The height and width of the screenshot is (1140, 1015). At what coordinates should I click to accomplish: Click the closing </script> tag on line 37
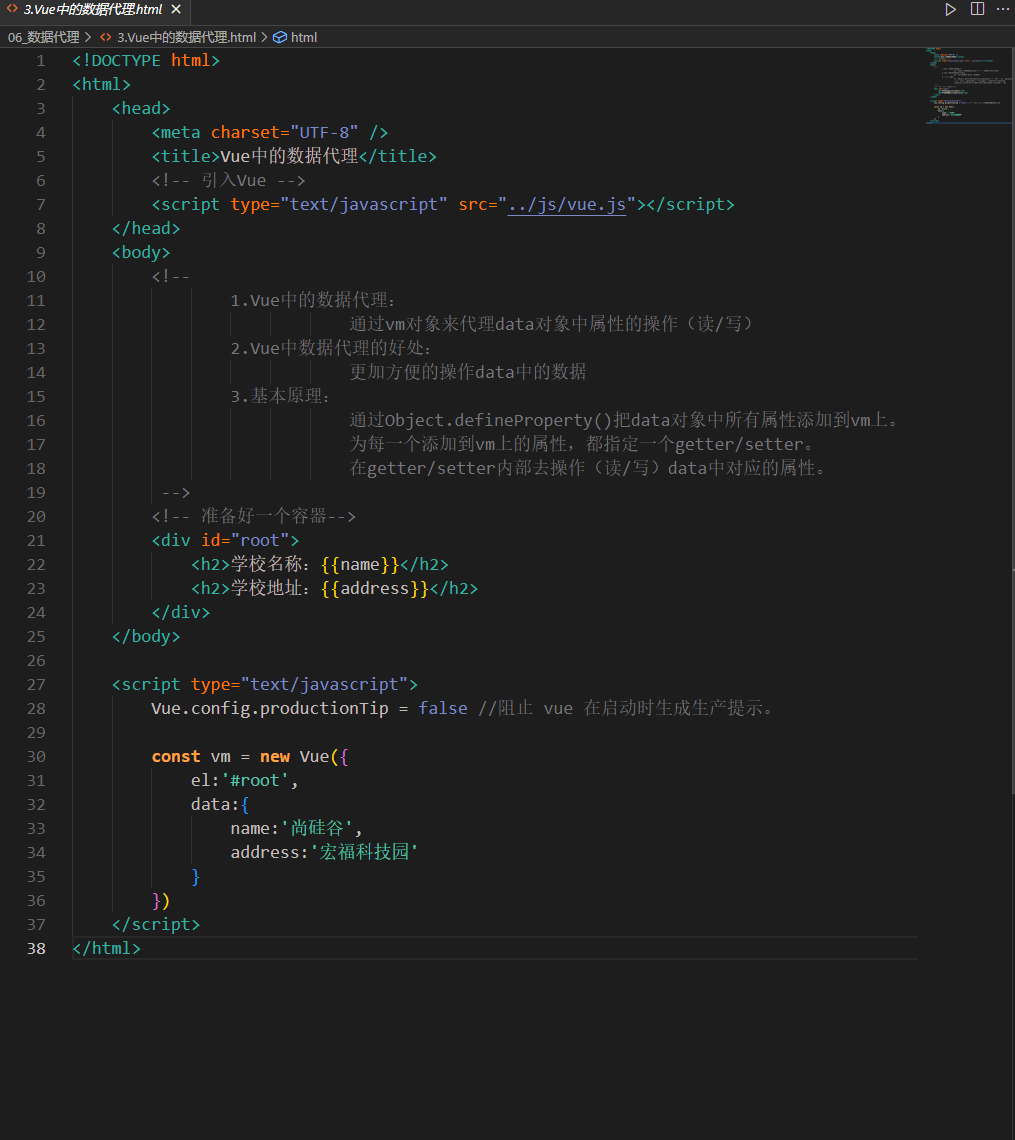tap(156, 924)
